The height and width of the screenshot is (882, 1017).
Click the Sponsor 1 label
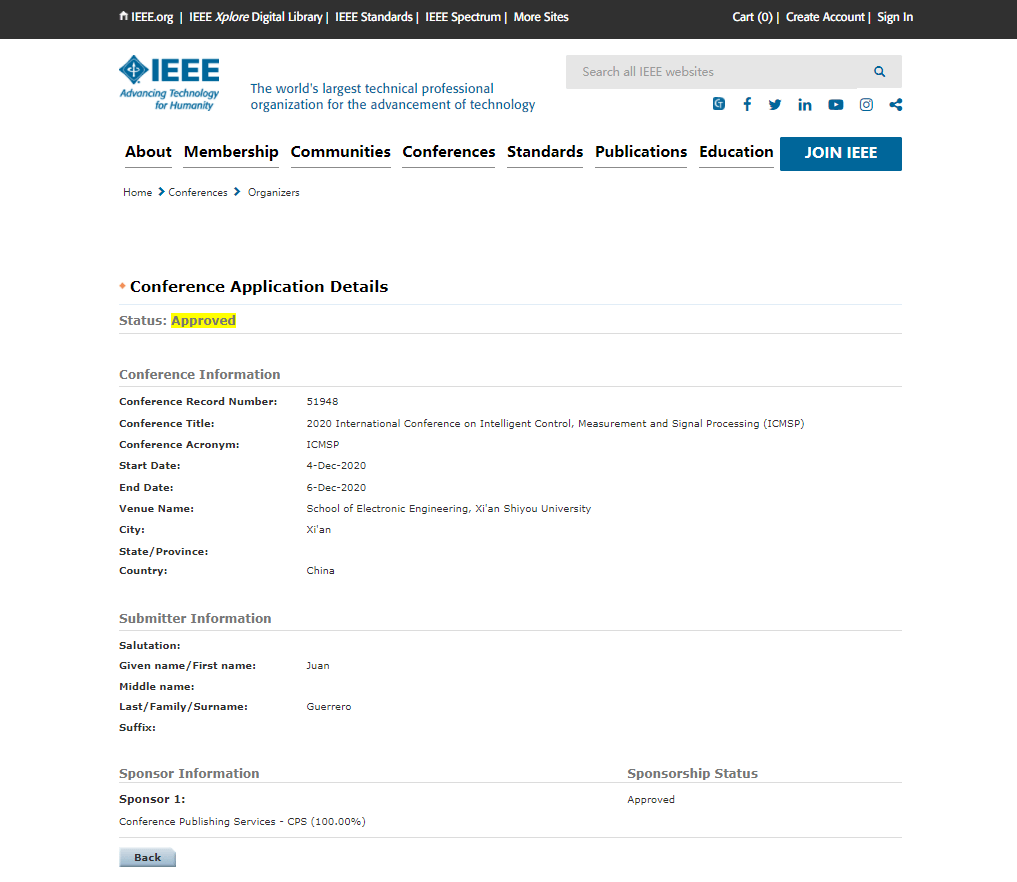click(152, 799)
